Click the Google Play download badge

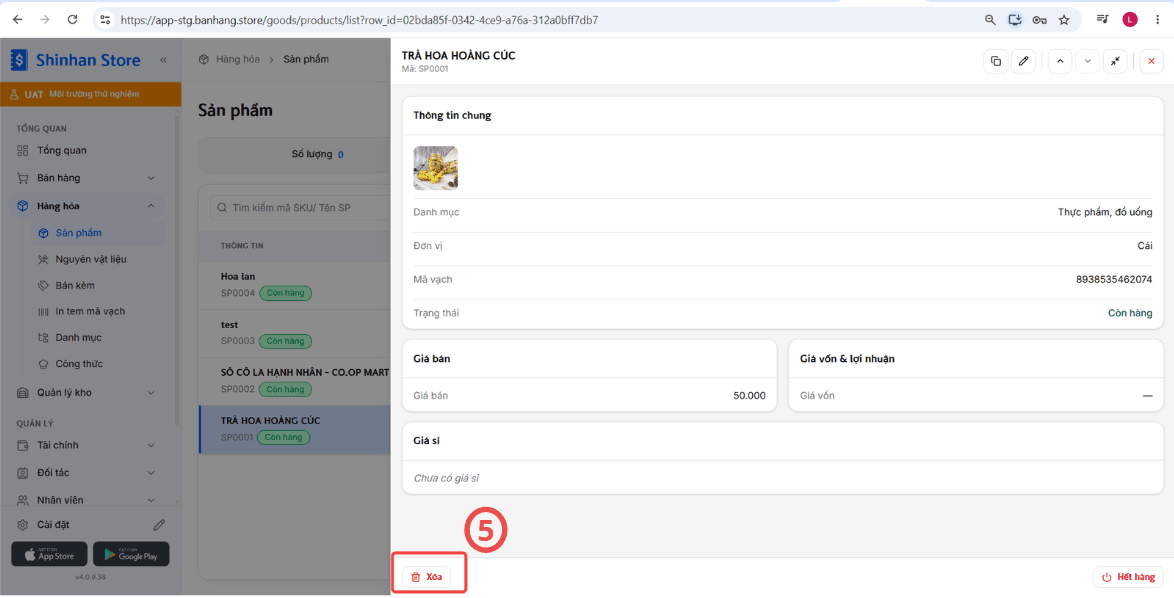131,554
